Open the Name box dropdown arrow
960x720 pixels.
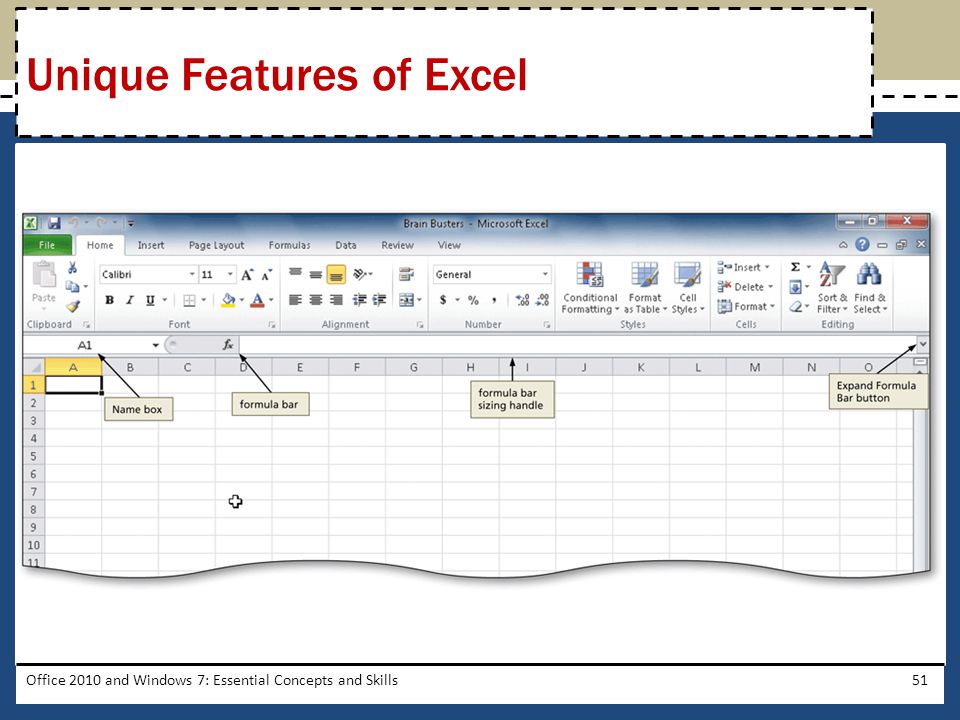point(156,345)
